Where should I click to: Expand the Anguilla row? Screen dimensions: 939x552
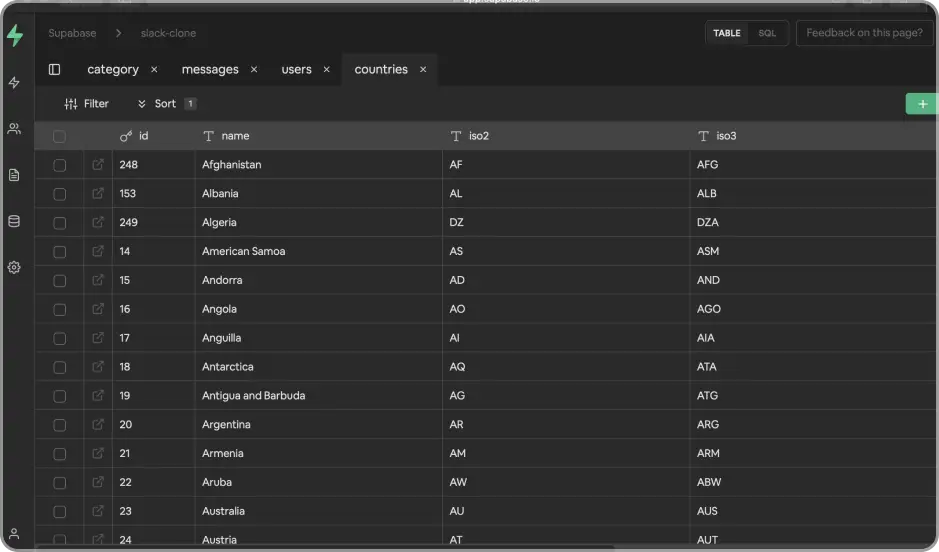98,338
